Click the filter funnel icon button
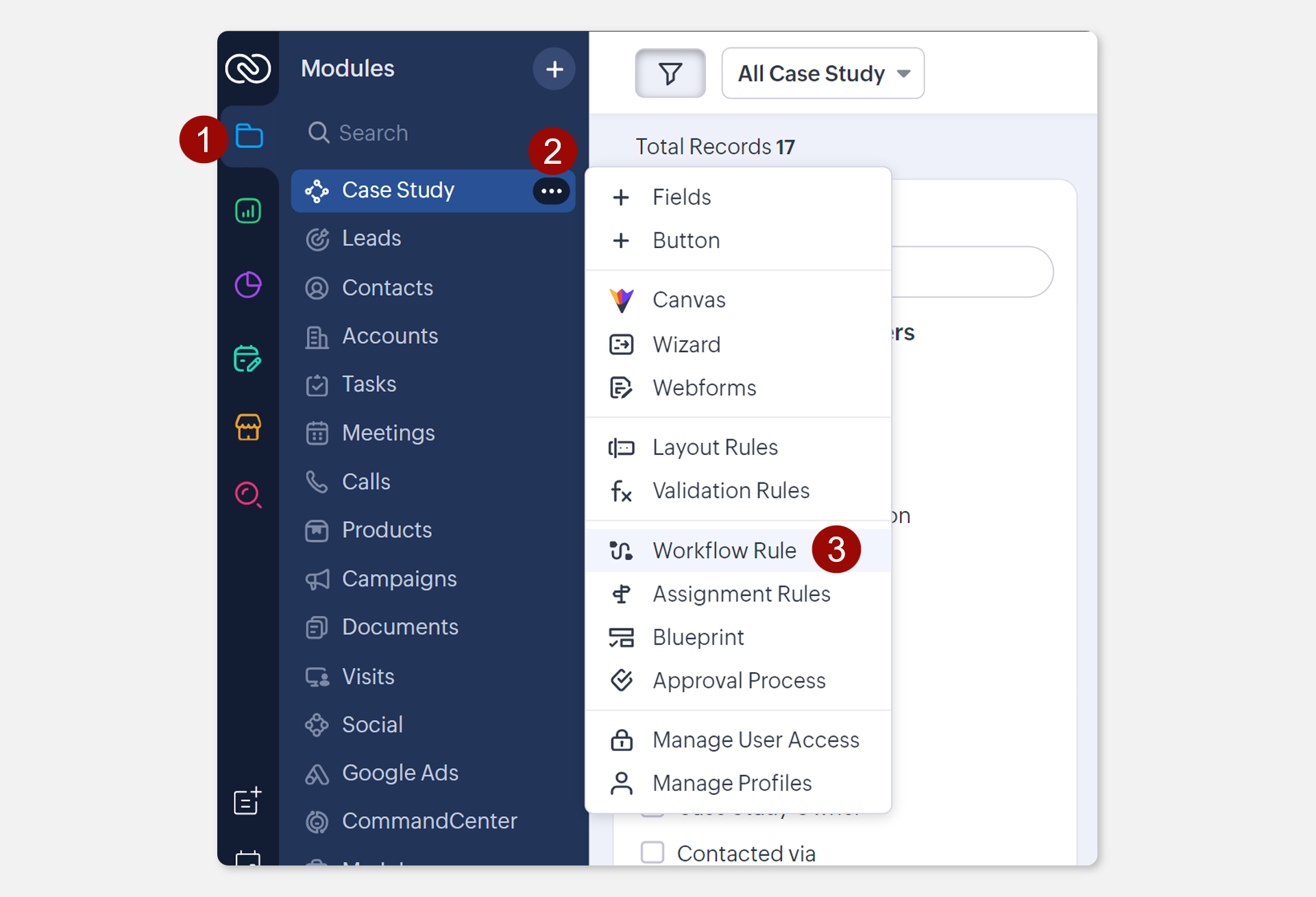The height and width of the screenshot is (897, 1316). tap(670, 73)
